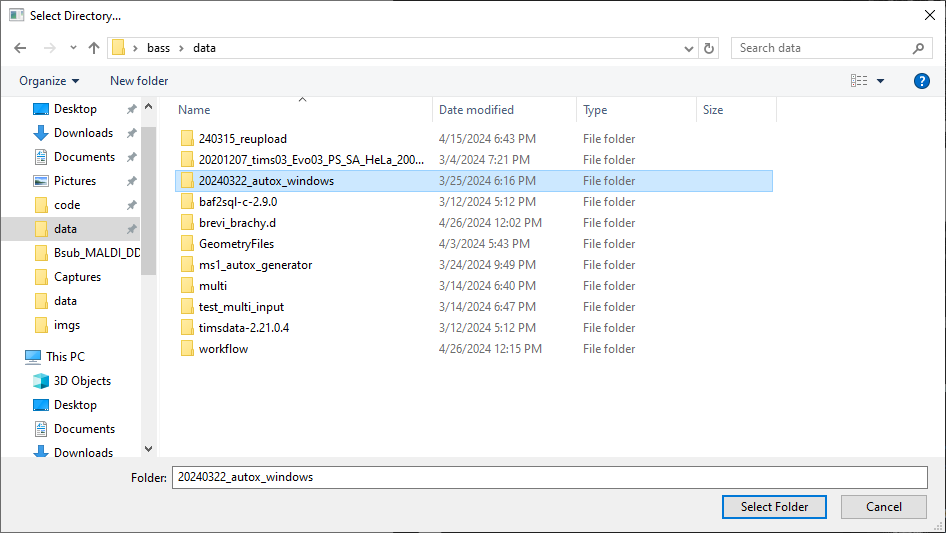Click the folder icon in address bar
This screenshot has height=533, width=946.
tap(119, 48)
